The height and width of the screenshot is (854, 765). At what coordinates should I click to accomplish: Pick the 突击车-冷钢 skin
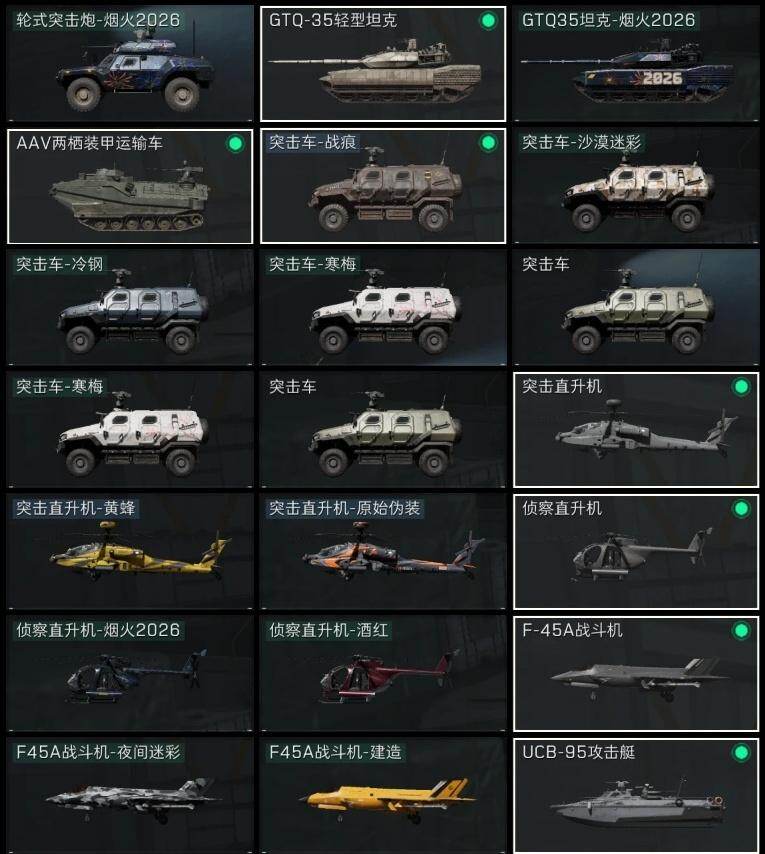coord(130,308)
